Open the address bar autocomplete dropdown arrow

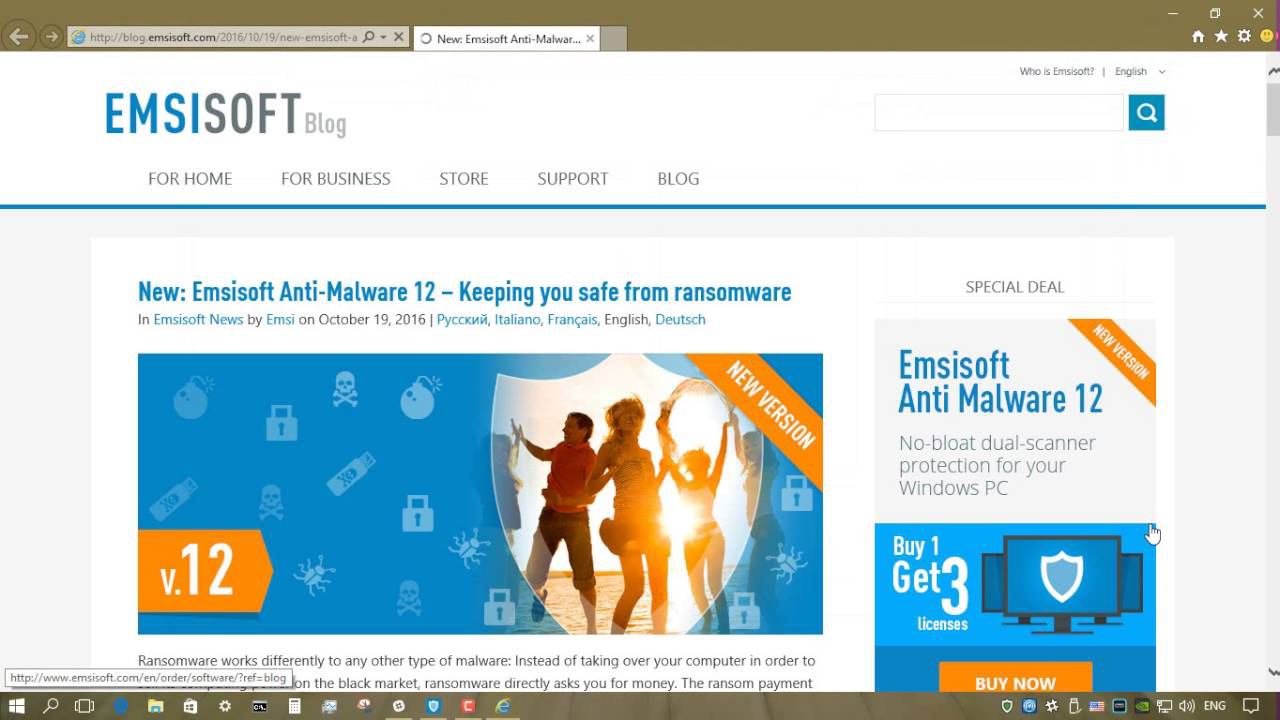pos(383,37)
